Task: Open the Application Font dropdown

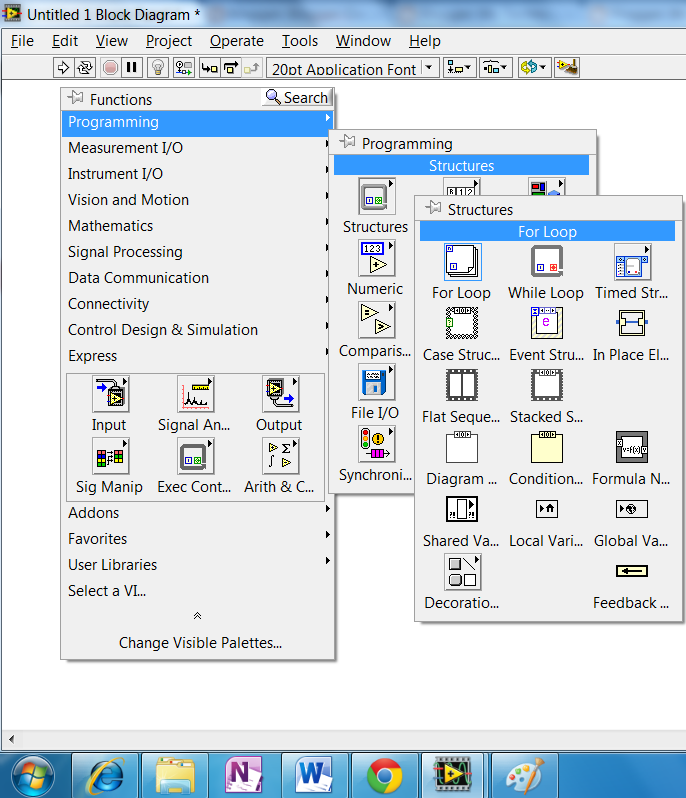Action: (x=352, y=68)
